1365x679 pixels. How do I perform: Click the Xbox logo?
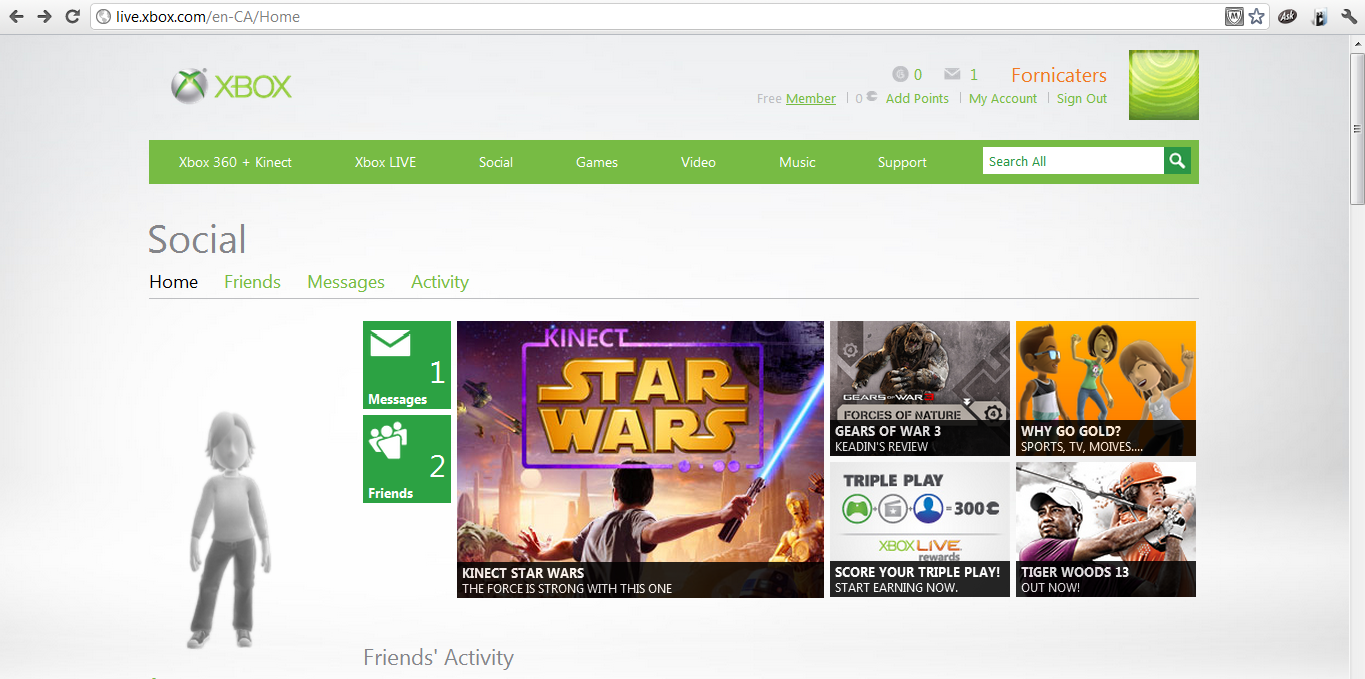pyautogui.click(x=232, y=86)
